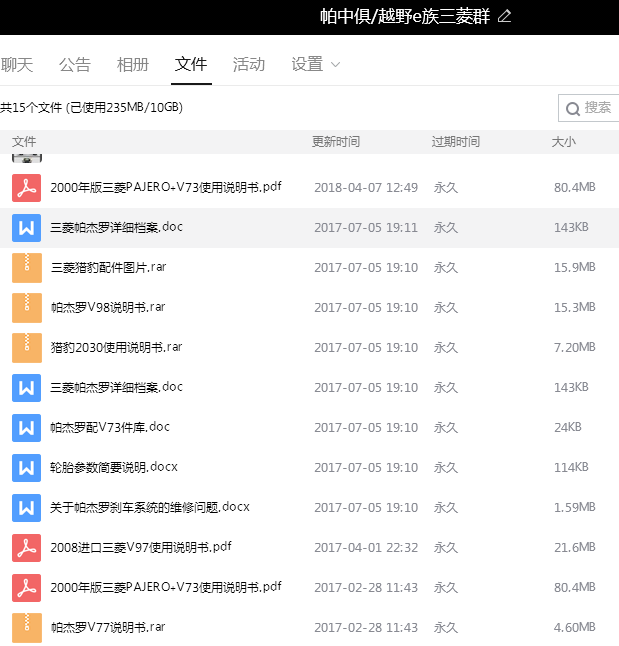Open the 相册 tab
The height and width of the screenshot is (646, 619).
[133, 65]
